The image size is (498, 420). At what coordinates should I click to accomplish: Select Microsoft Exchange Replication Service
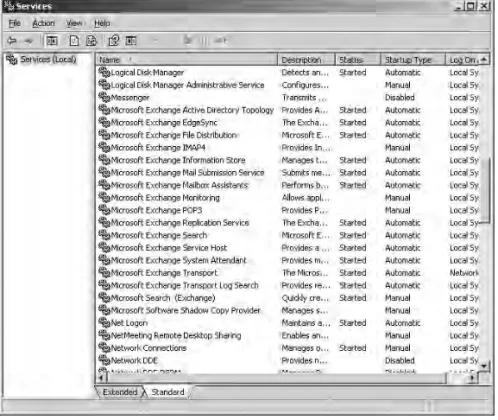pos(180,222)
